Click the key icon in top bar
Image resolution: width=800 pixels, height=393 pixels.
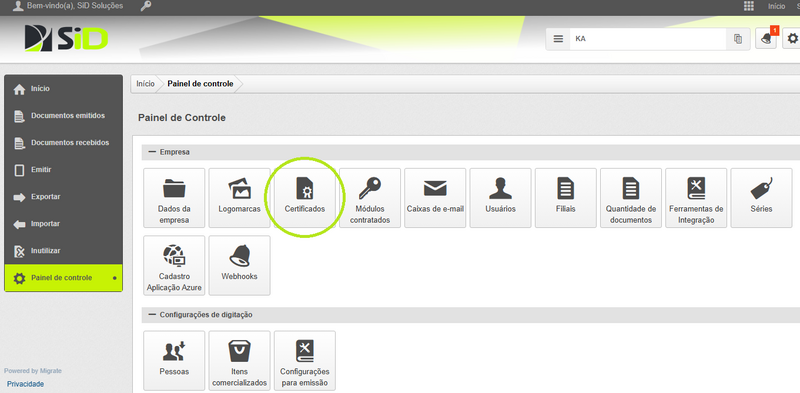pos(145,6)
